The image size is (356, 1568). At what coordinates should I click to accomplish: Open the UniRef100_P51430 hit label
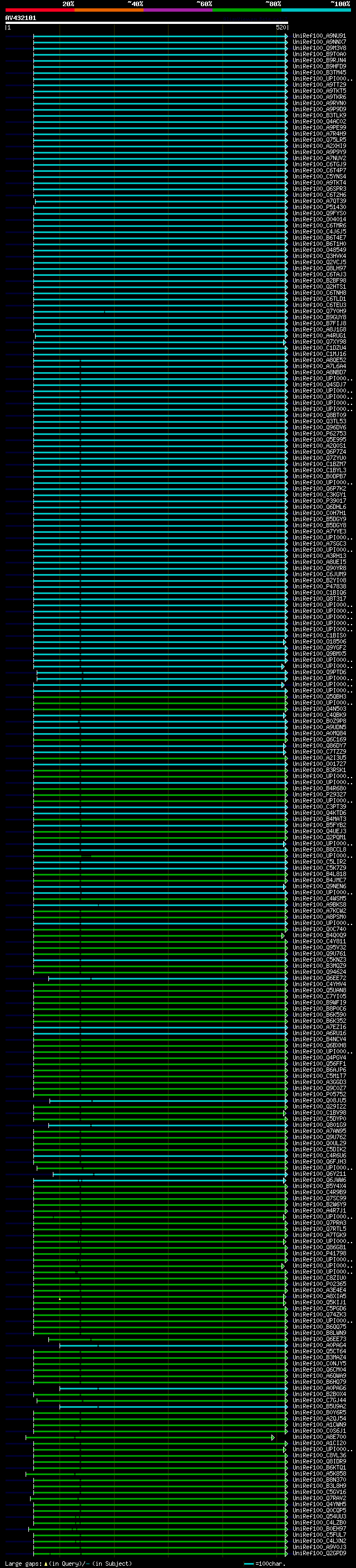pyautogui.click(x=319, y=207)
